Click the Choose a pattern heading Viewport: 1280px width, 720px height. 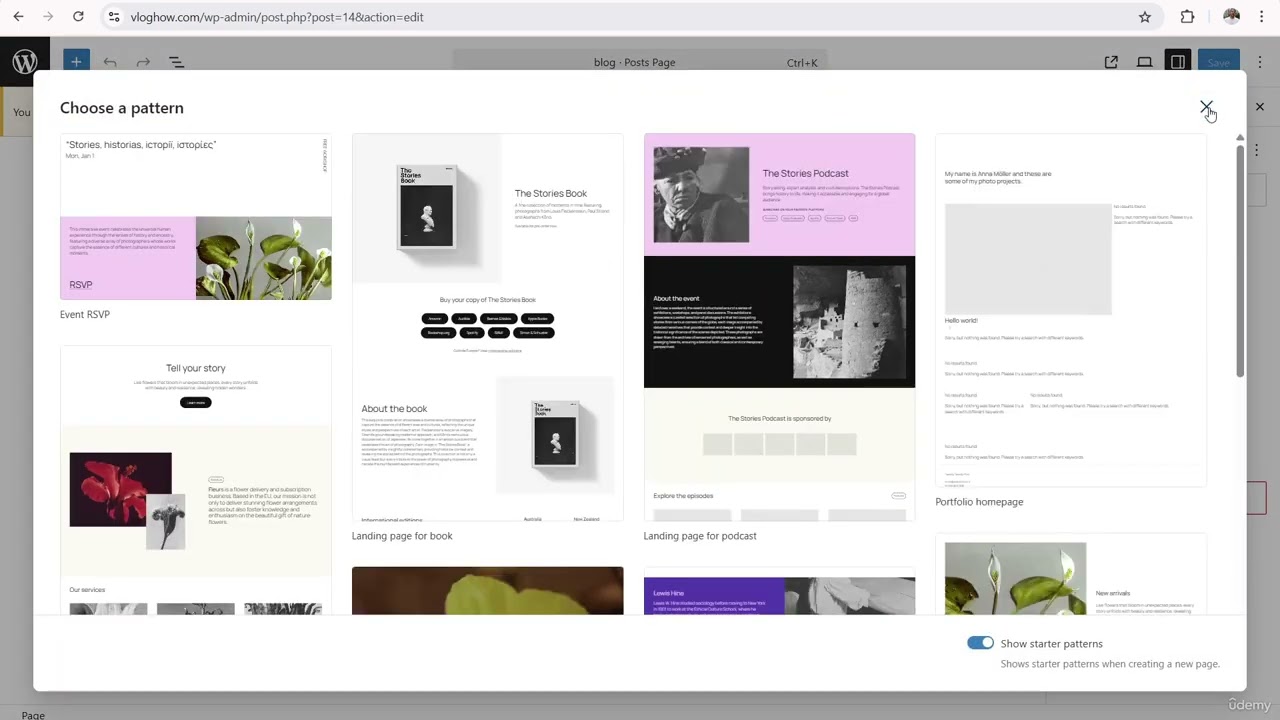[x=122, y=108]
